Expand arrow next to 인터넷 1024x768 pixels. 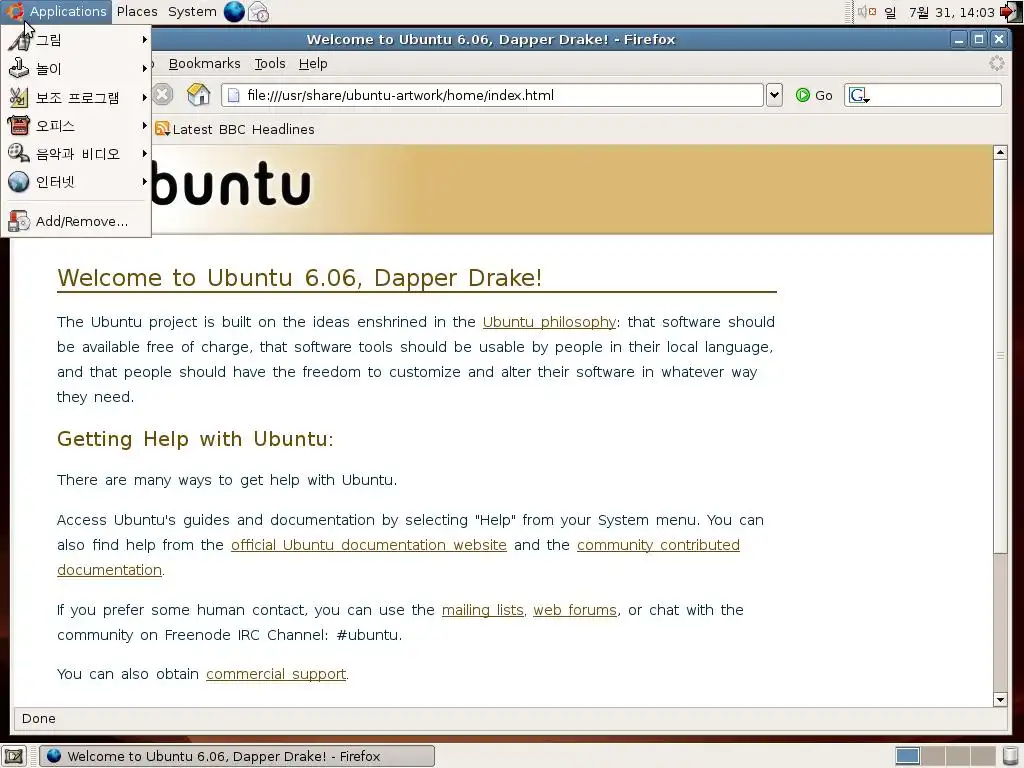click(144, 182)
